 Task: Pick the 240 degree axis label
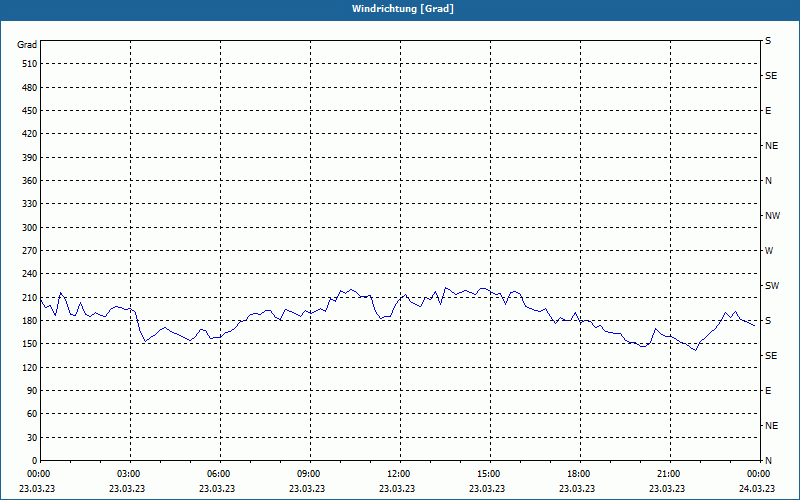tap(30, 273)
